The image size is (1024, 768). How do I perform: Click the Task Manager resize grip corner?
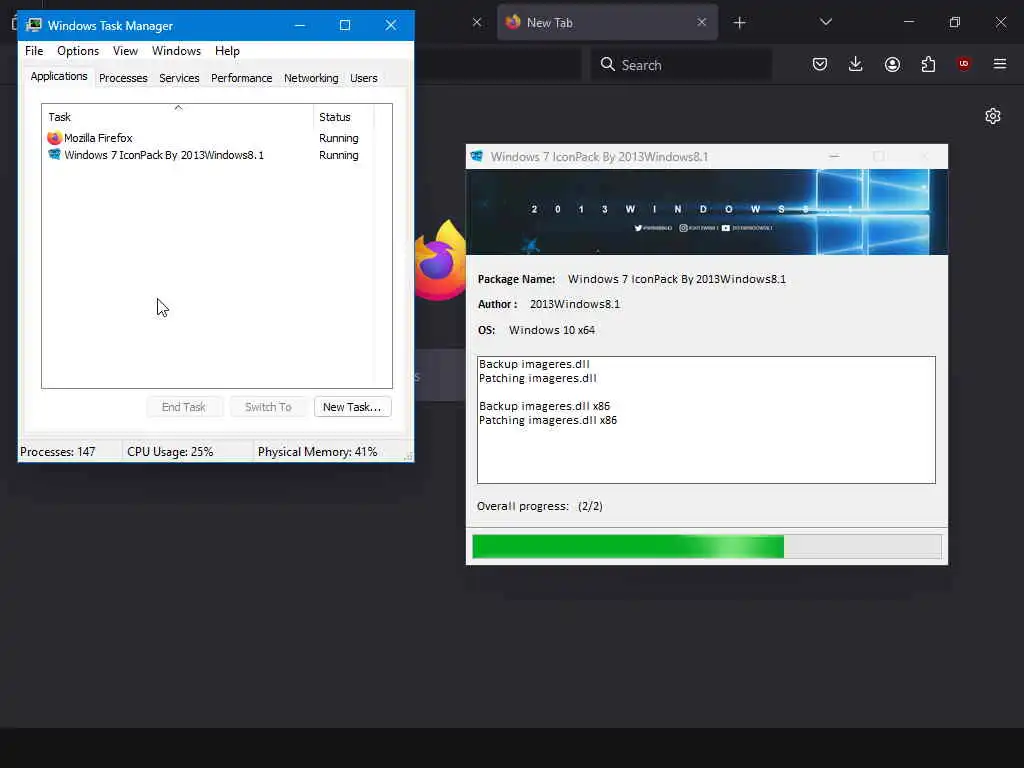(408, 456)
